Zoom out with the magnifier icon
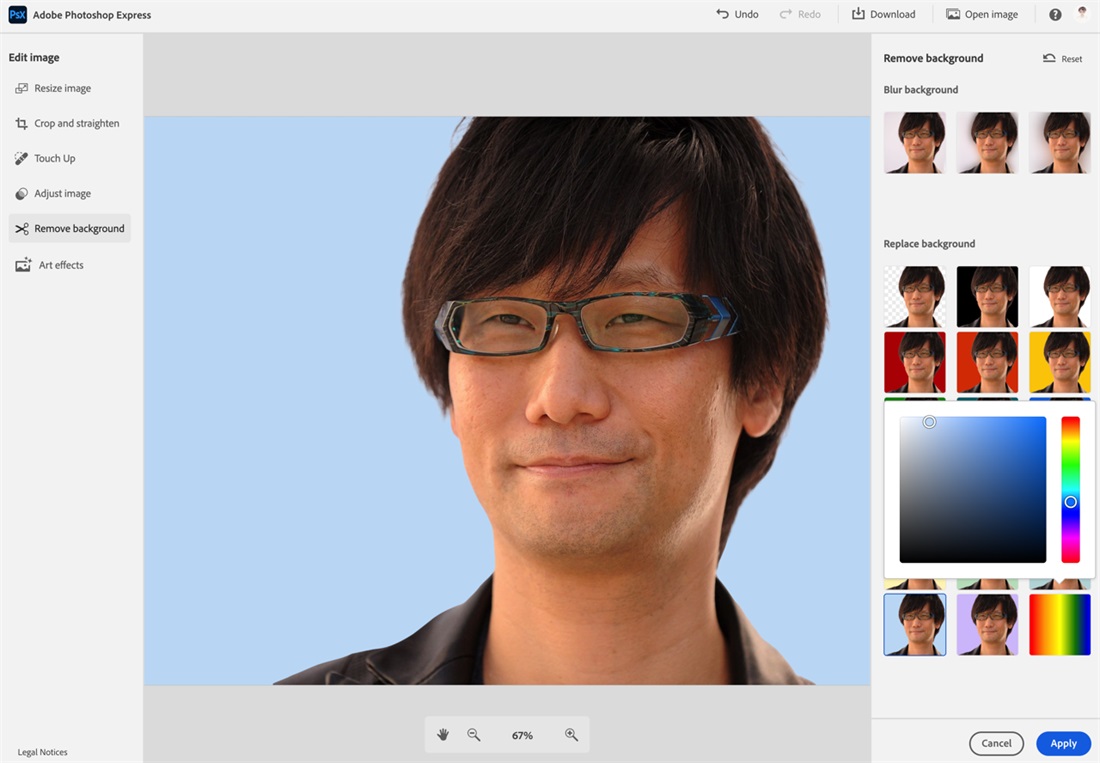Viewport: 1100px width, 763px height. click(474, 734)
